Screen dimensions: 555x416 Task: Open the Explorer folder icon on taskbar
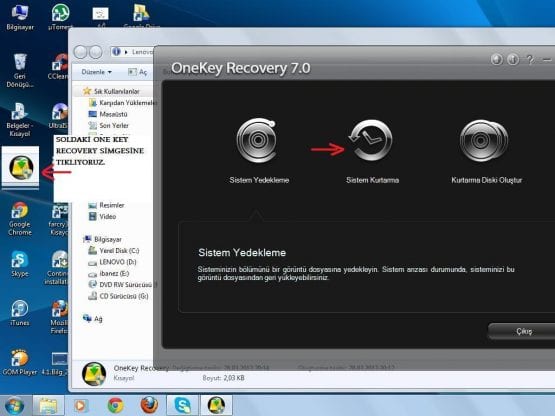[48, 406]
